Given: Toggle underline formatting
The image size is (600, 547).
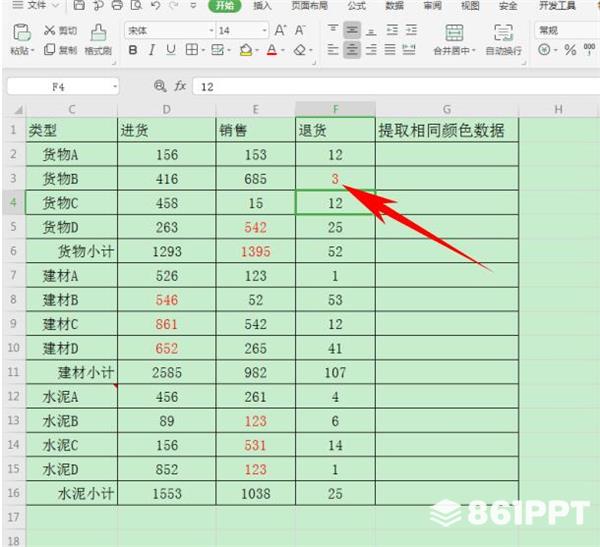Looking at the screenshot, I should click(171, 50).
